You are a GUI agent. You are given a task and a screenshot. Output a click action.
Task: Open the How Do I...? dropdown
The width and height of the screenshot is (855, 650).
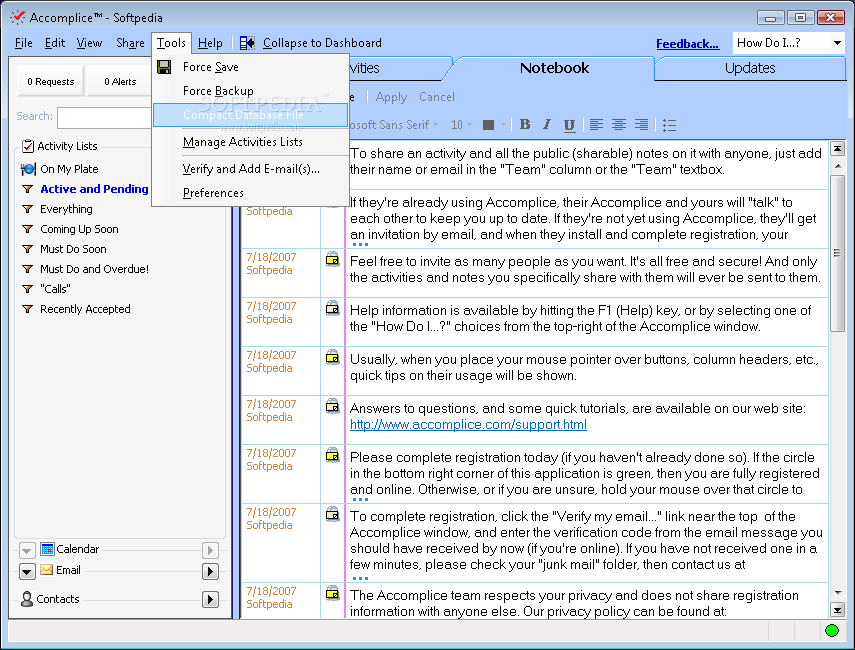pyautogui.click(x=837, y=43)
